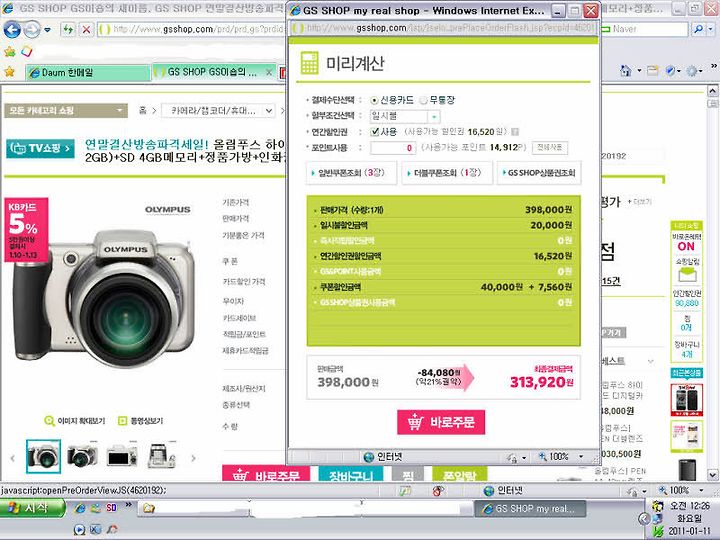Open the main browser zoom 100% dropdown
Screen dimensions: 720x540
coord(701,491)
